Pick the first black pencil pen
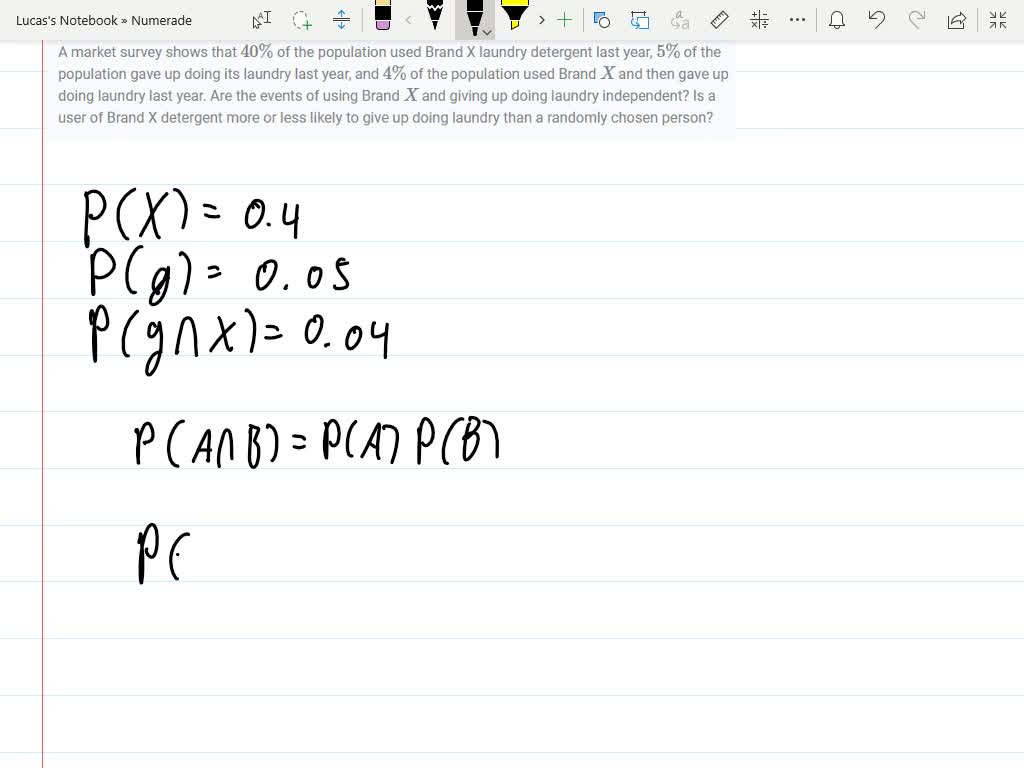 tap(435, 17)
